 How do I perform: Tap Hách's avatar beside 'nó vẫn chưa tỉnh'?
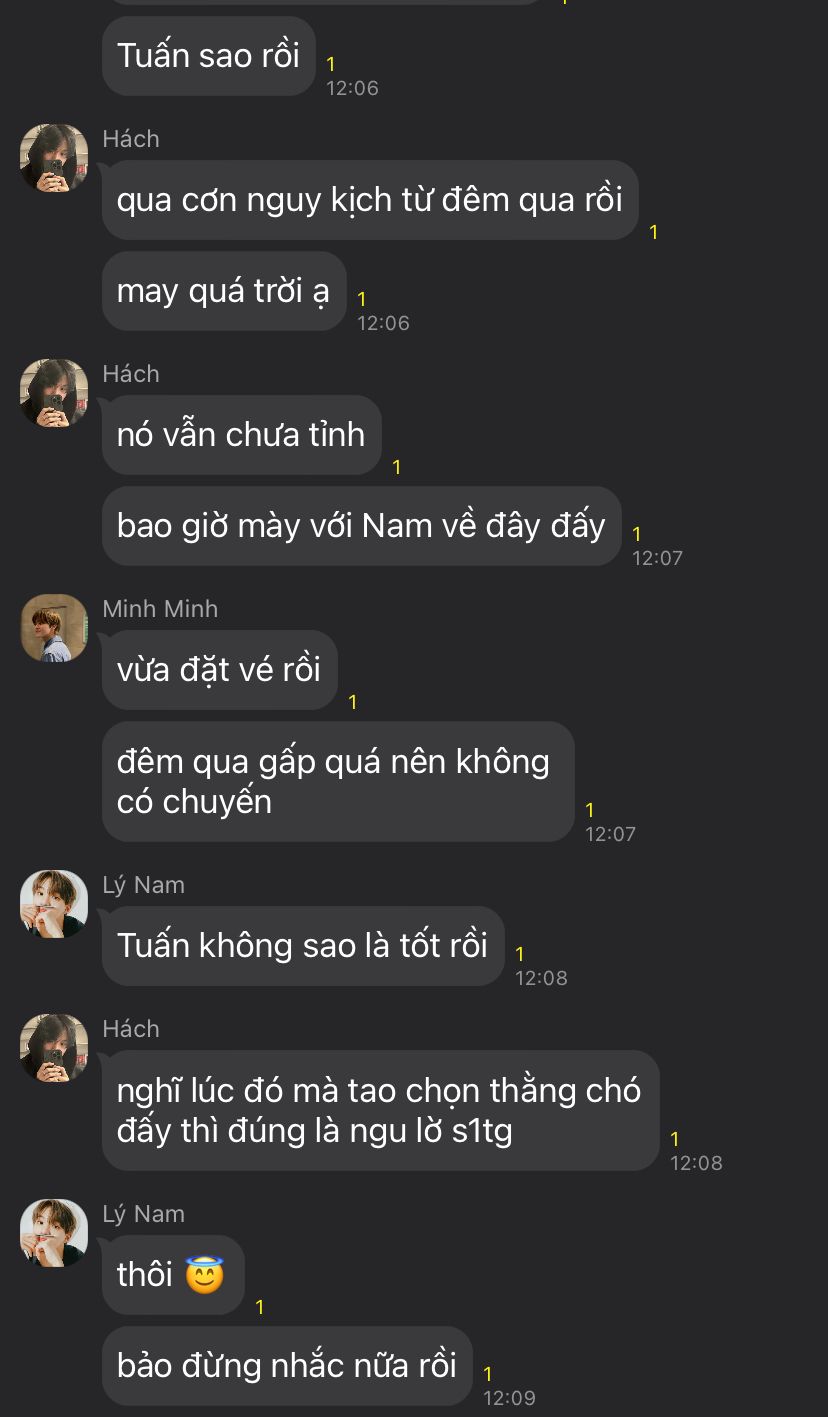[54, 393]
